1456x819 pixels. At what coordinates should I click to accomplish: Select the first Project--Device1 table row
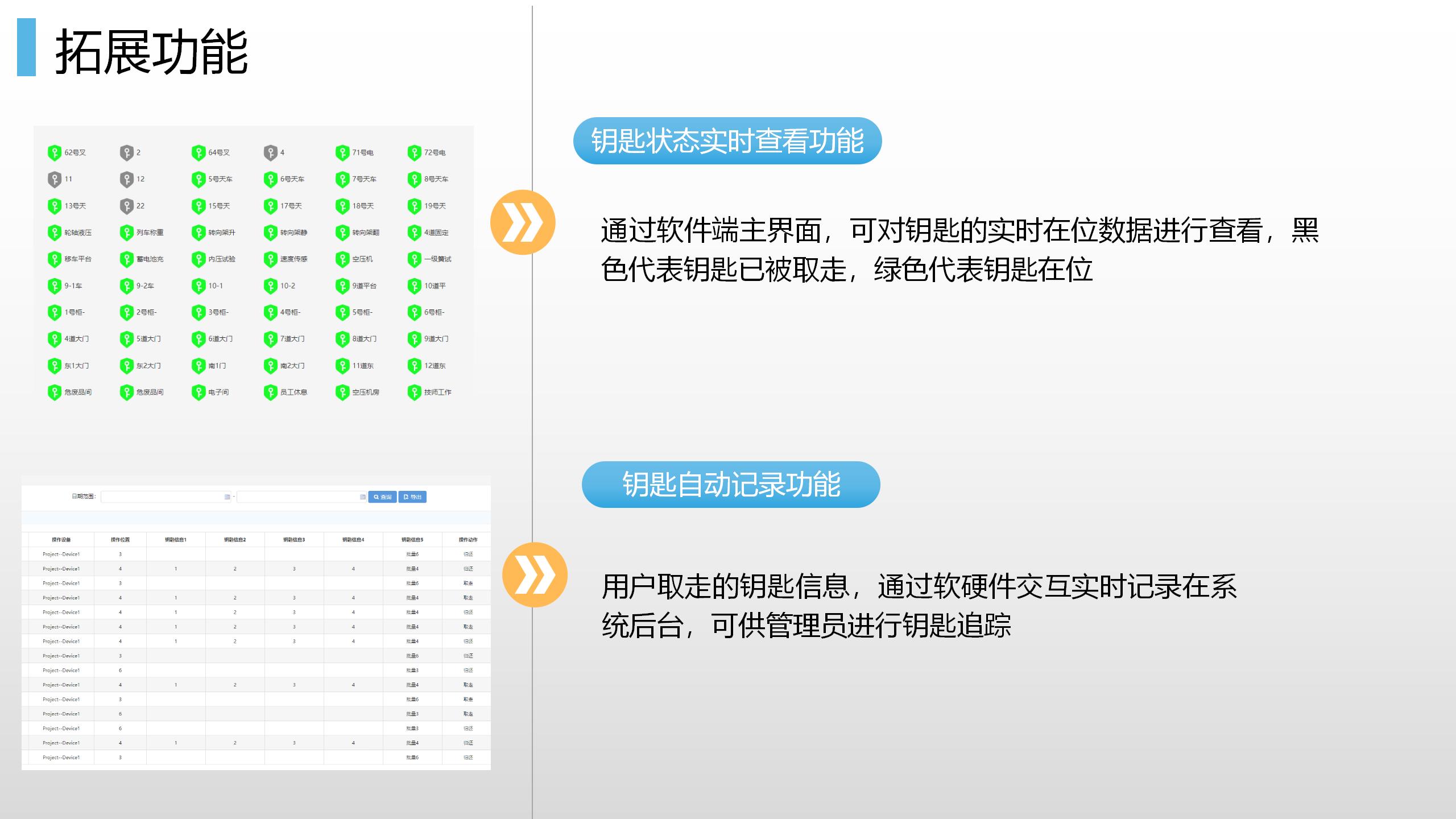click(61, 554)
